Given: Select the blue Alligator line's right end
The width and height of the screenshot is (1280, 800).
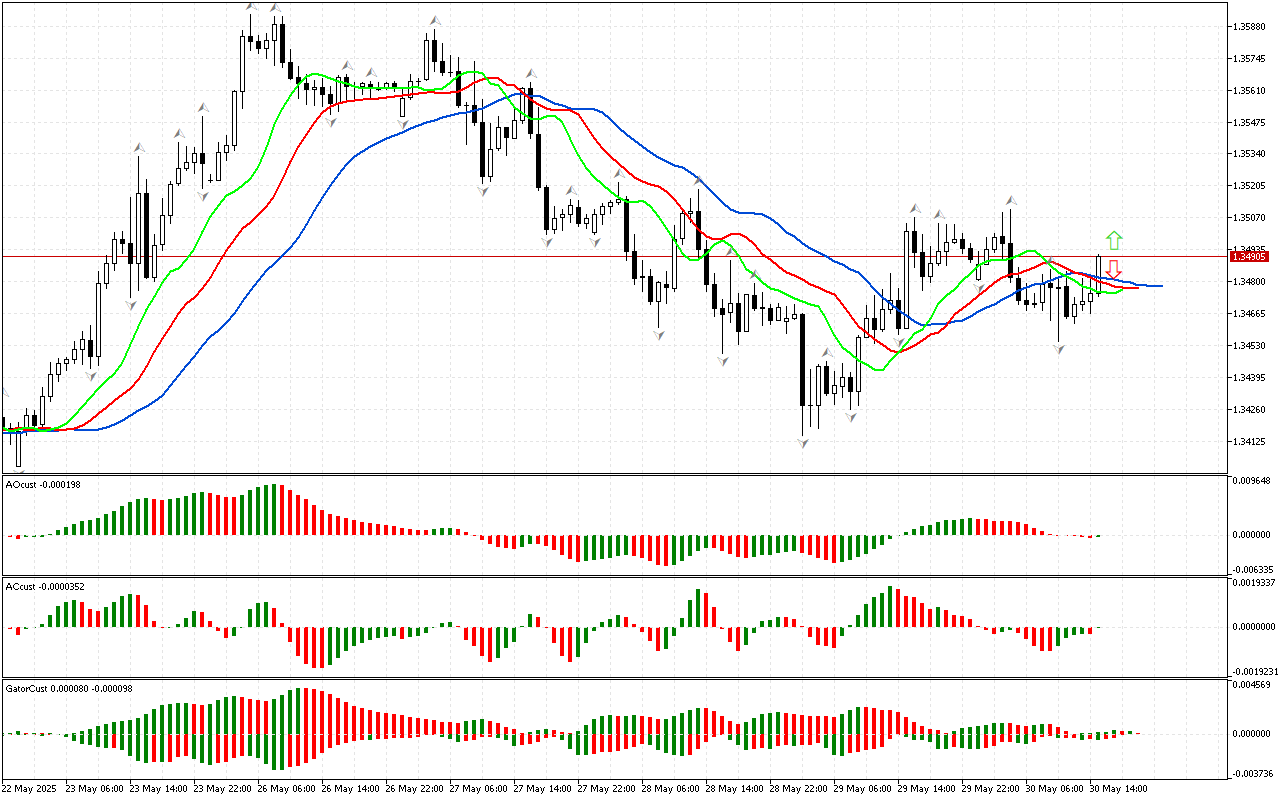Looking at the screenshot, I should tap(1159, 286).
